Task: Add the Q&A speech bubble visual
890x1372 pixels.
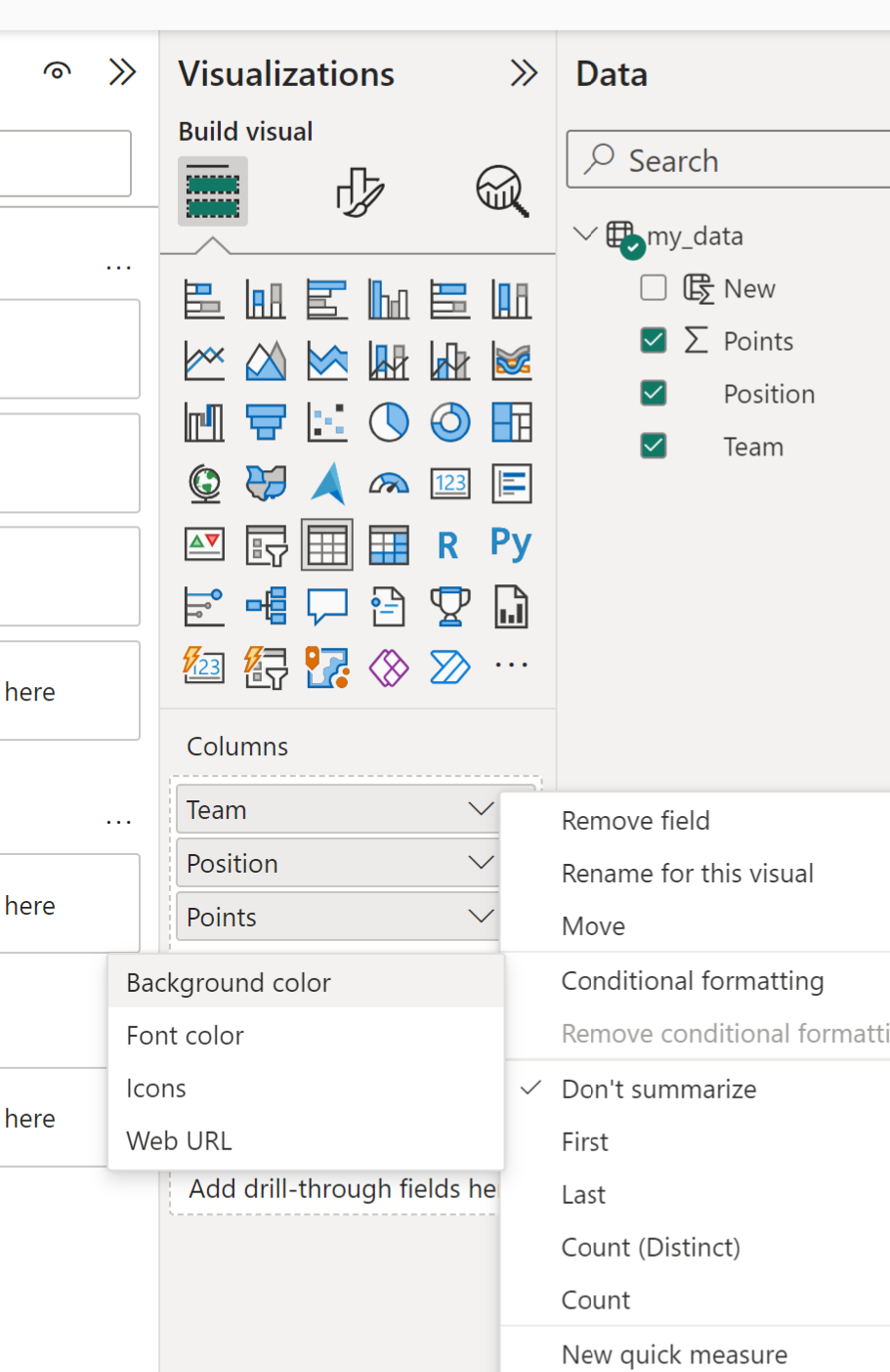Action: [x=327, y=606]
